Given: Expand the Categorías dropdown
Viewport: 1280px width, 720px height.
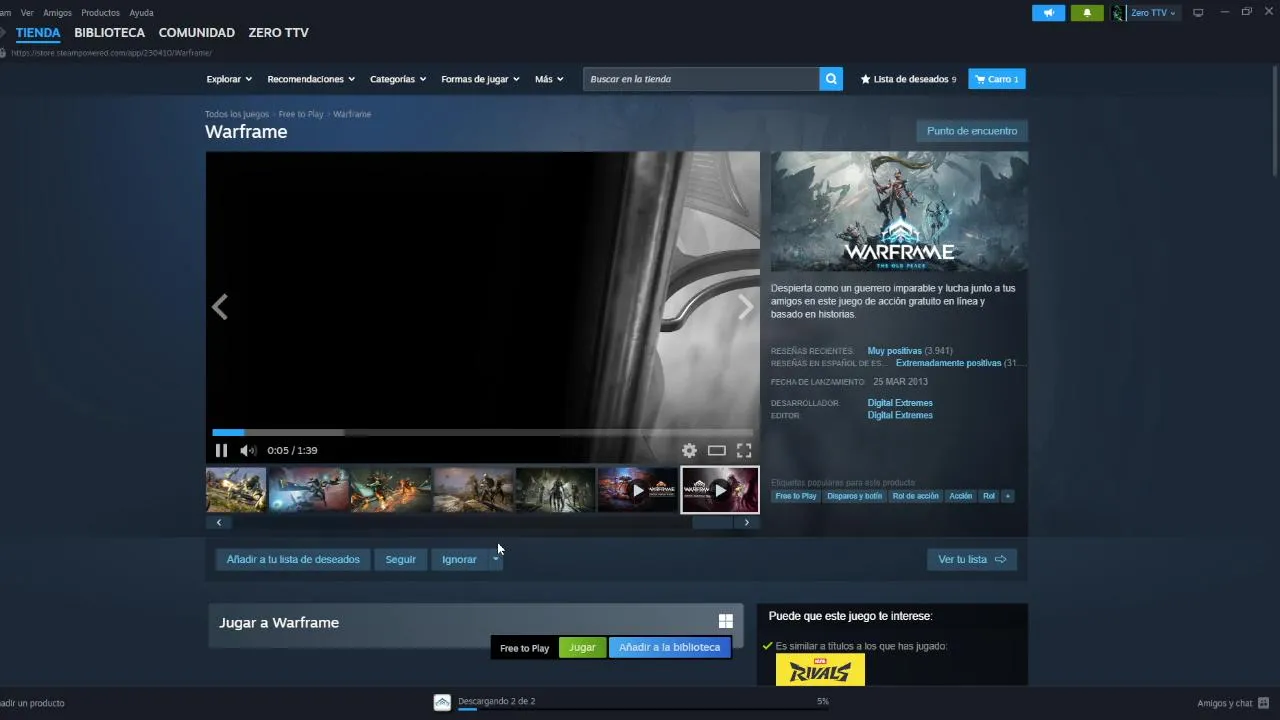Looking at the screenshot, I should tap(398, 79).
